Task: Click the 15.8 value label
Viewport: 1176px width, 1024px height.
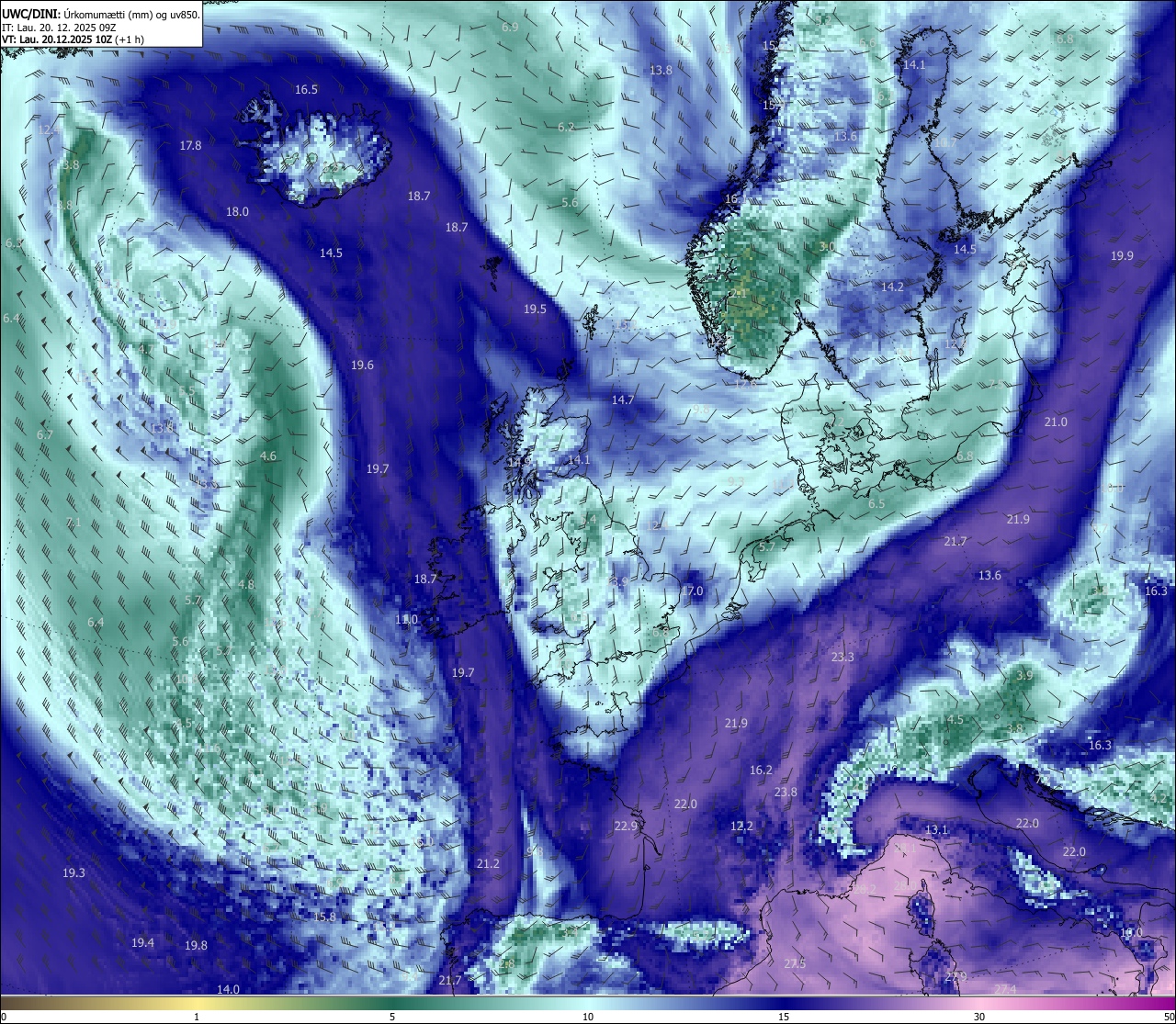Action: tap(324, 917)
